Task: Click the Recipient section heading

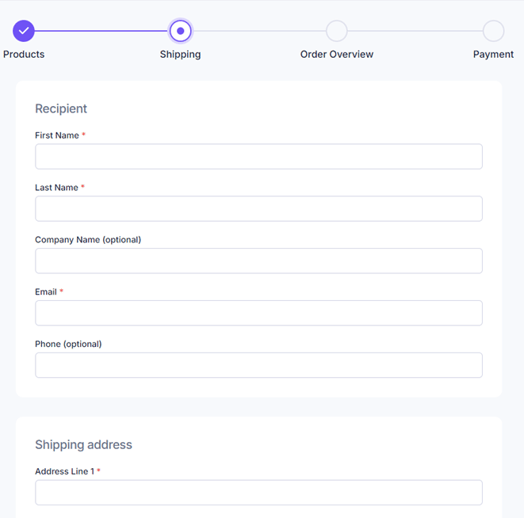Action: pos(61,109)
